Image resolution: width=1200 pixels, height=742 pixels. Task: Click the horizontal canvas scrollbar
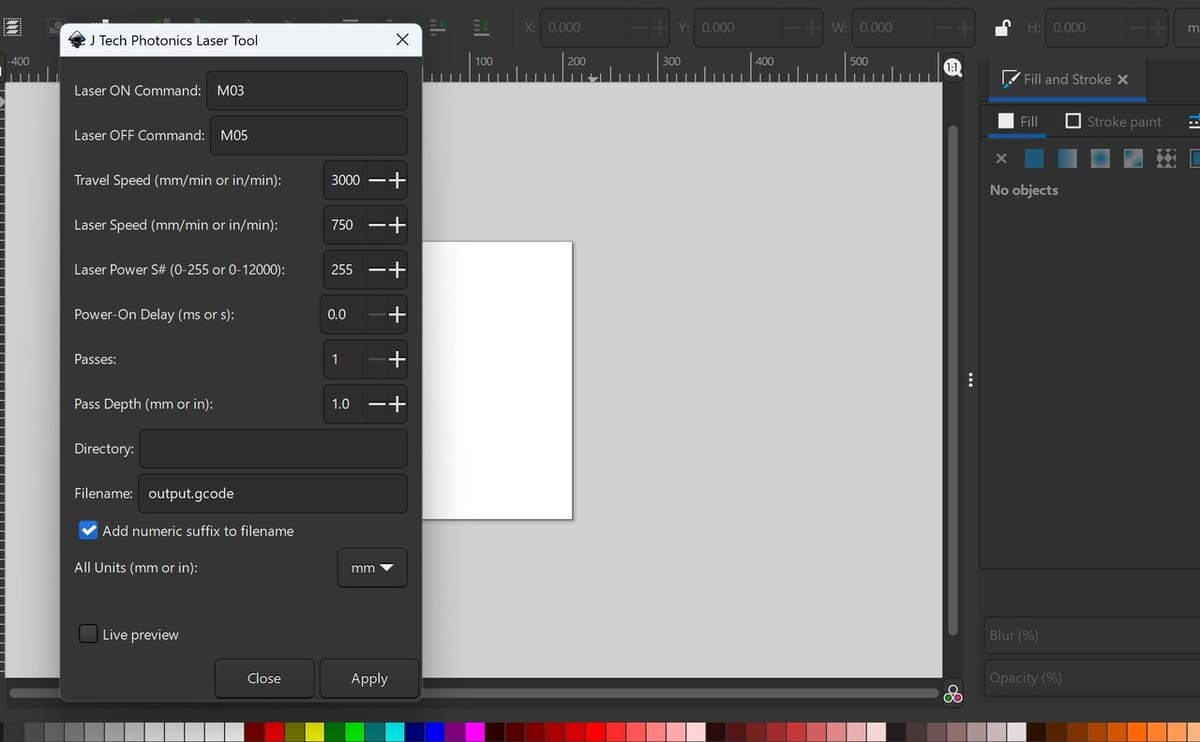point(475,693)
